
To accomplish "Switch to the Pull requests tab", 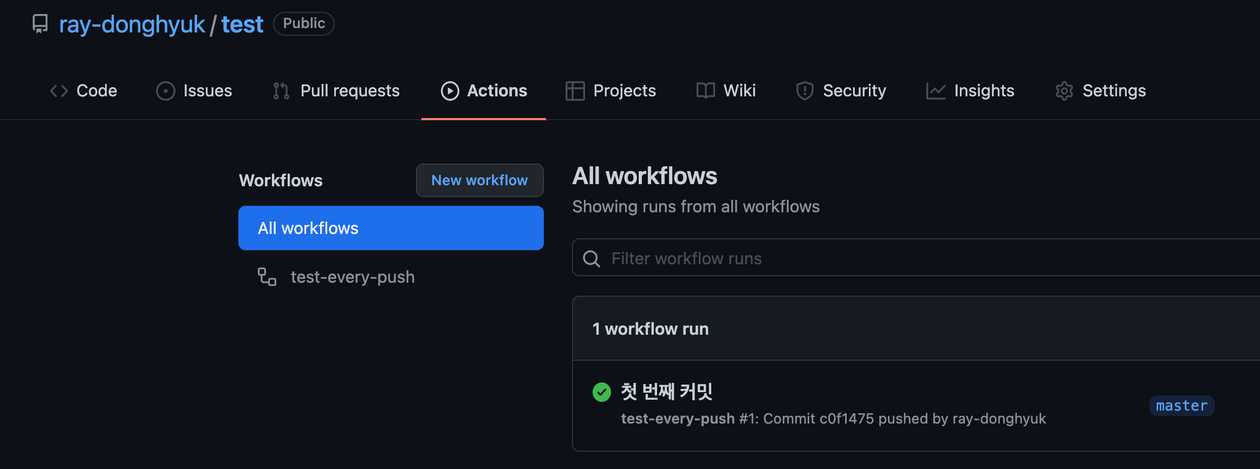I will coord(336,90).
